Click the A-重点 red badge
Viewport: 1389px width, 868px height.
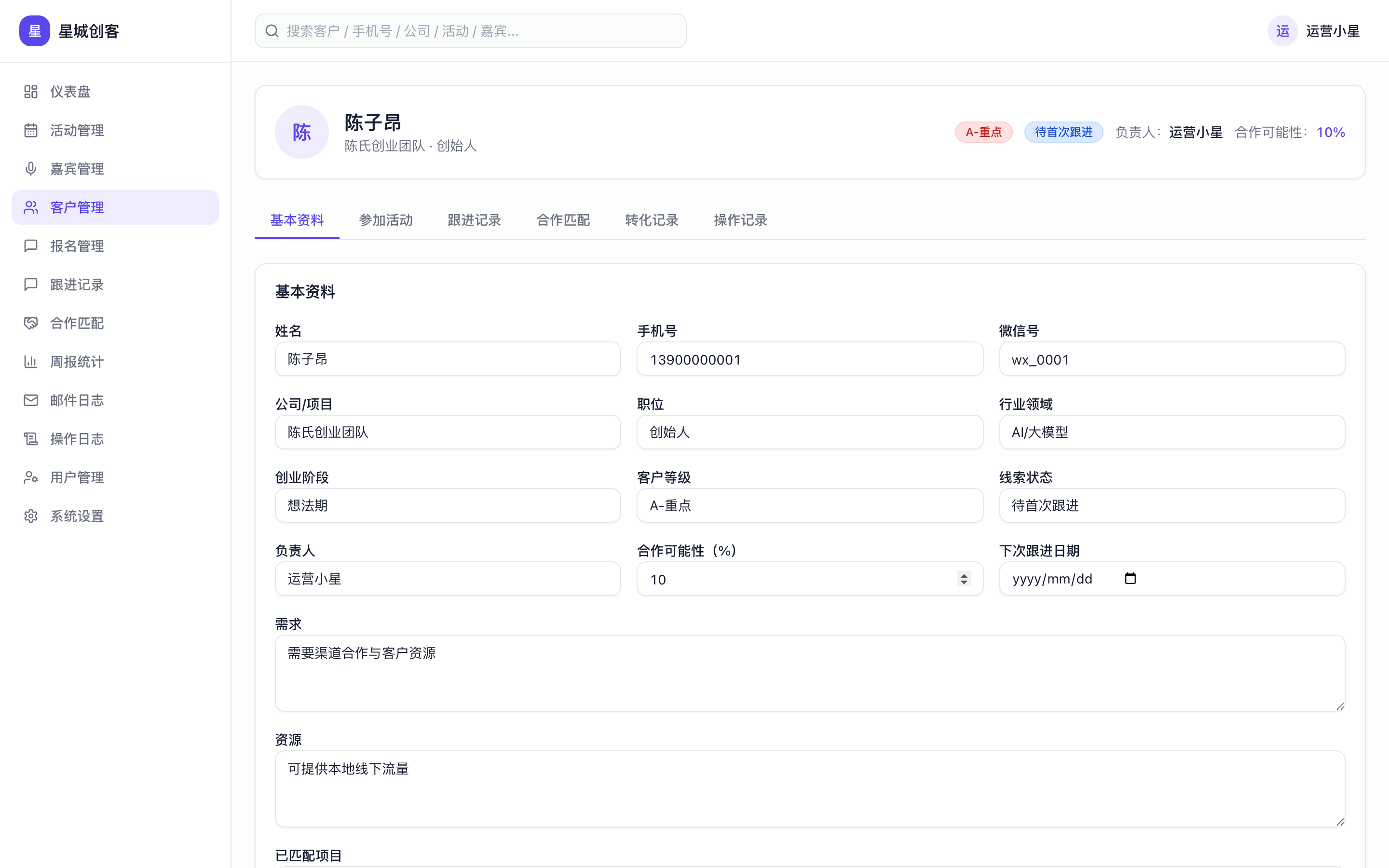pyautogui.click(x=983, y=132)
